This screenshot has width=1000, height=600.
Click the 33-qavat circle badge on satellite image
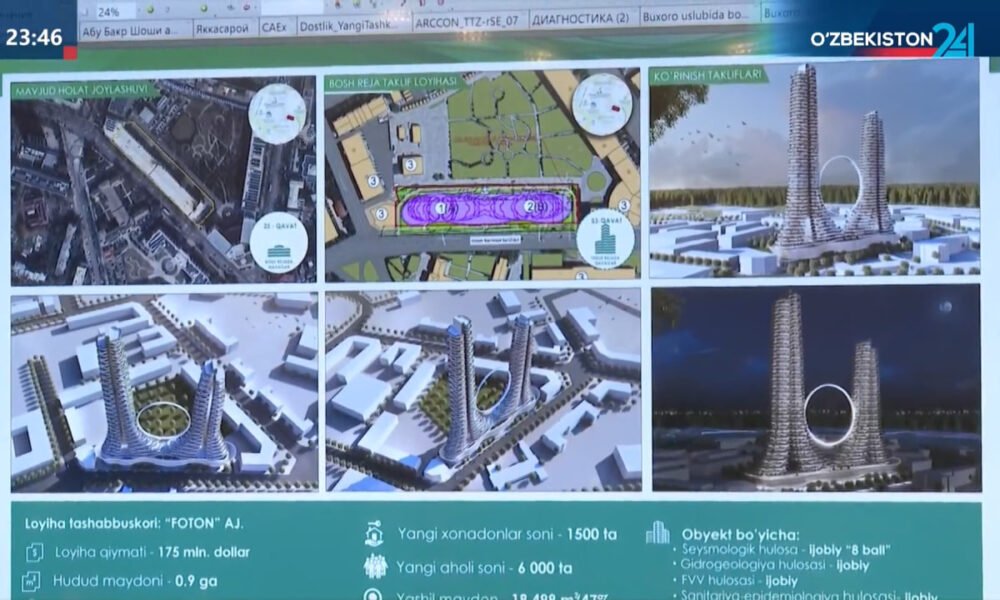pyautogui.click(x=277, y=240)
